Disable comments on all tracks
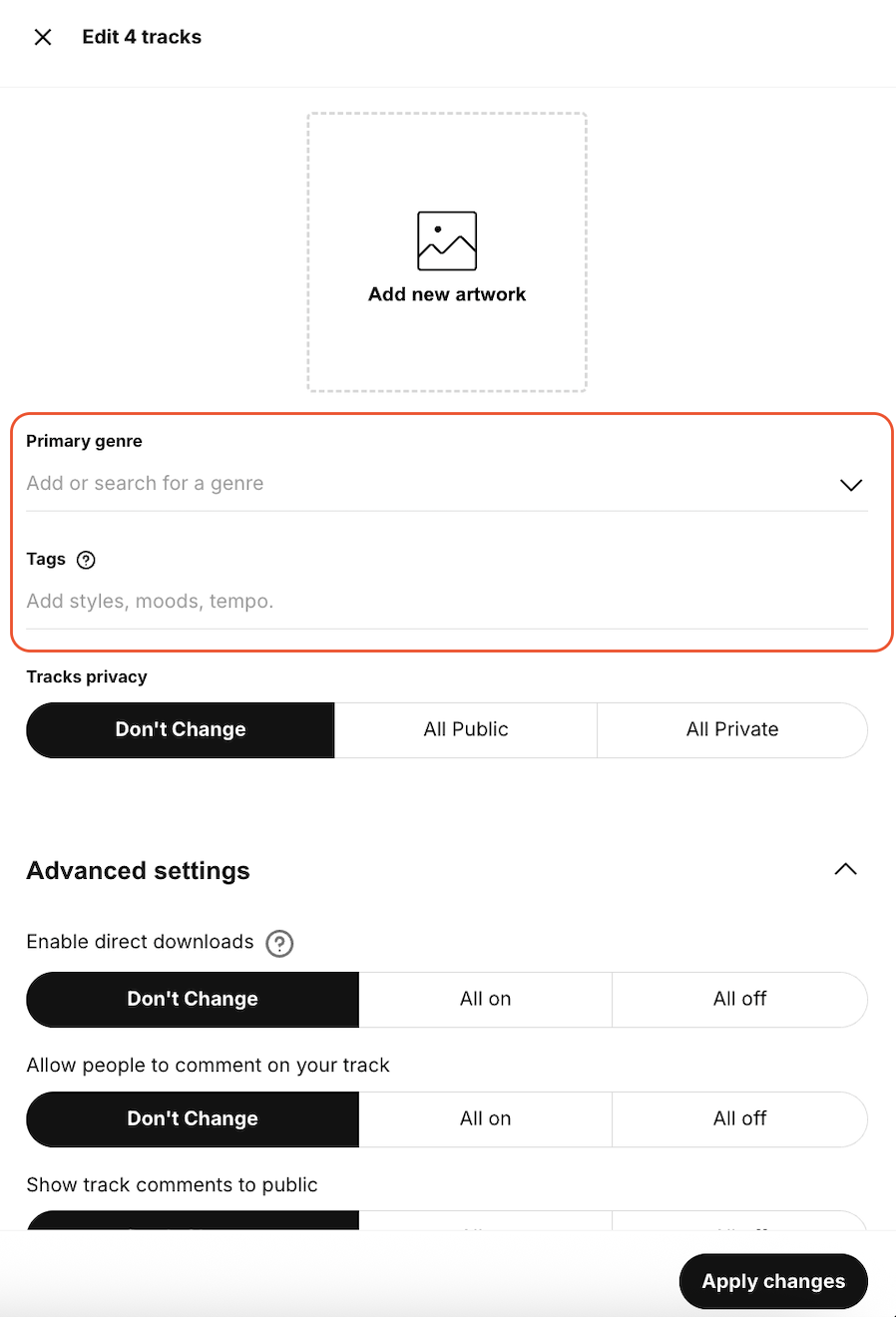 [739, 1118]
